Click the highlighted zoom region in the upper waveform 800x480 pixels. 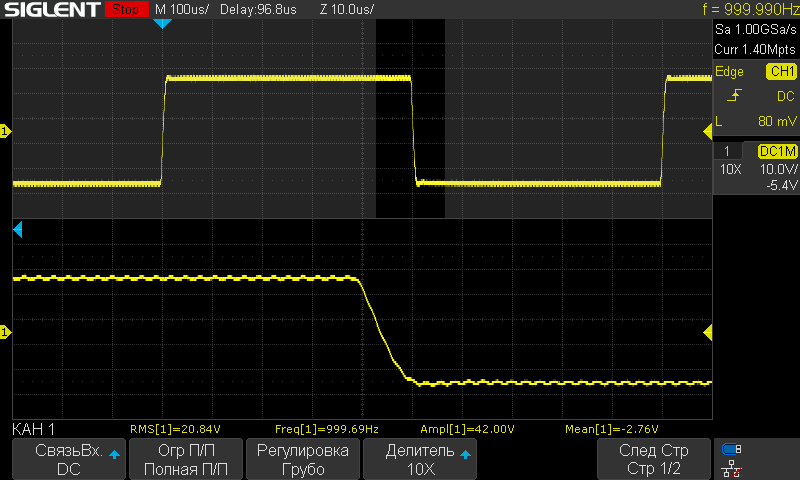pos(410,118)
